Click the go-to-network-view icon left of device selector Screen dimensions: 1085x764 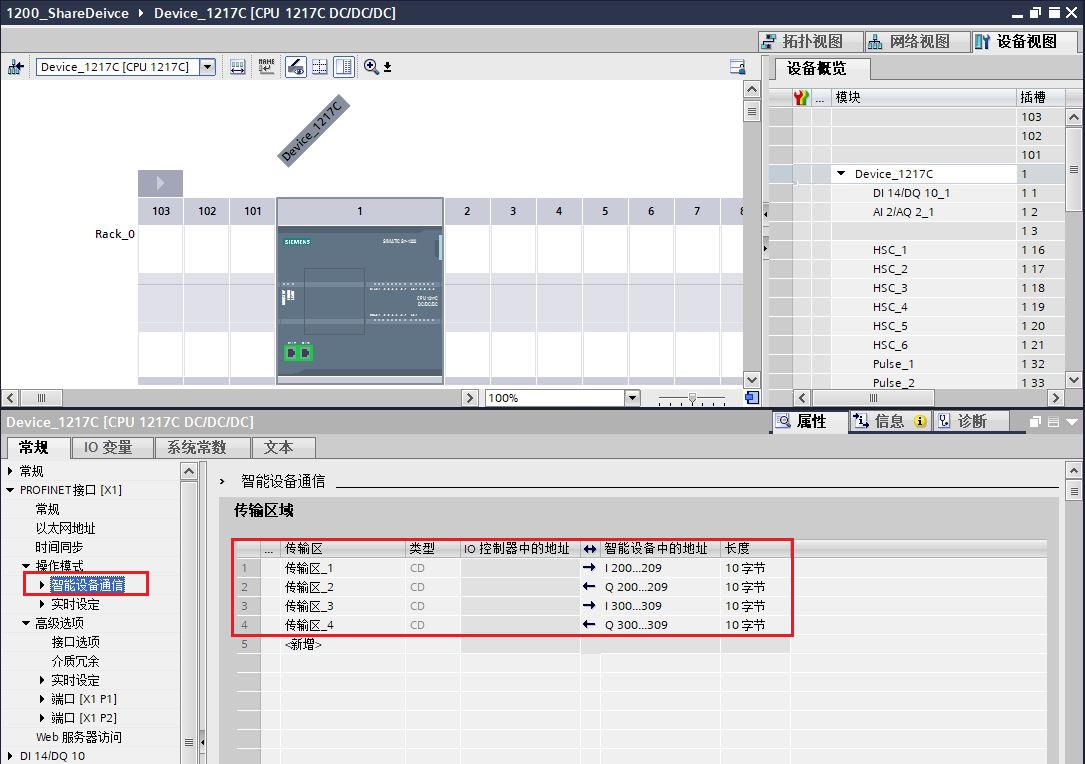(x=15, y=67)
